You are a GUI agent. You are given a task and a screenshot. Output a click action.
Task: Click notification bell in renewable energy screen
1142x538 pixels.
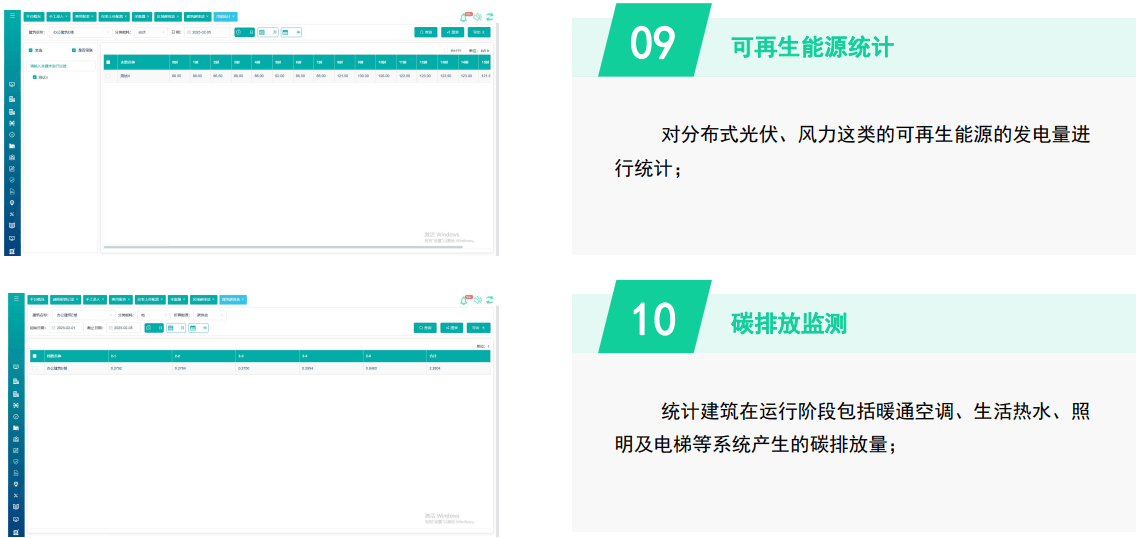click(463, 17)
